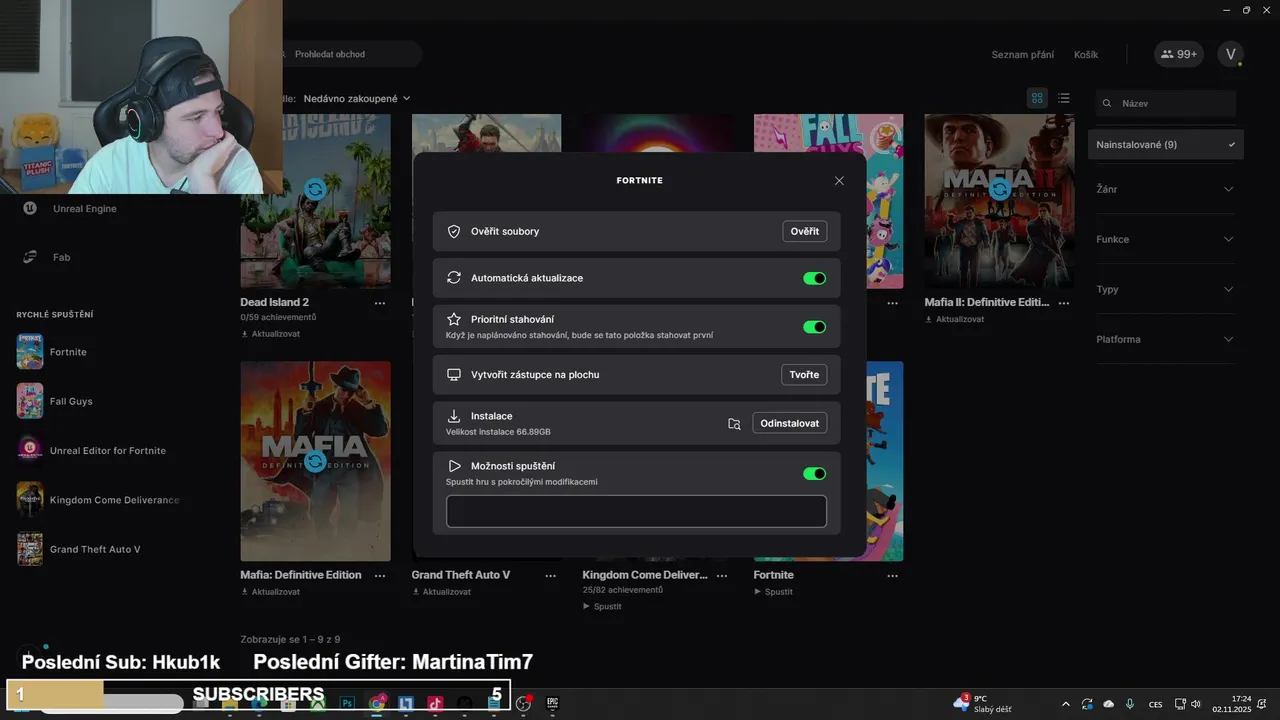
Task: Click the Dead Island 2 game title
Action: [274, 302]
